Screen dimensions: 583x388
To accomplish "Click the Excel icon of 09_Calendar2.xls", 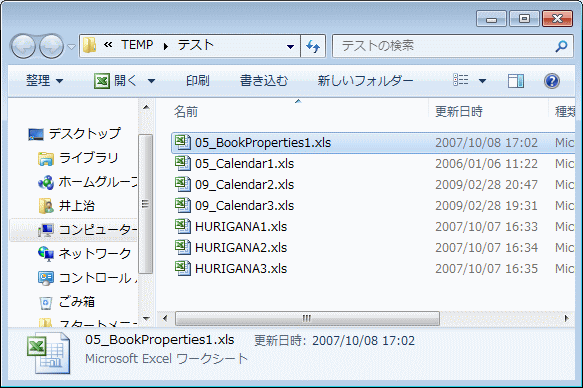I will coord(183,184).
